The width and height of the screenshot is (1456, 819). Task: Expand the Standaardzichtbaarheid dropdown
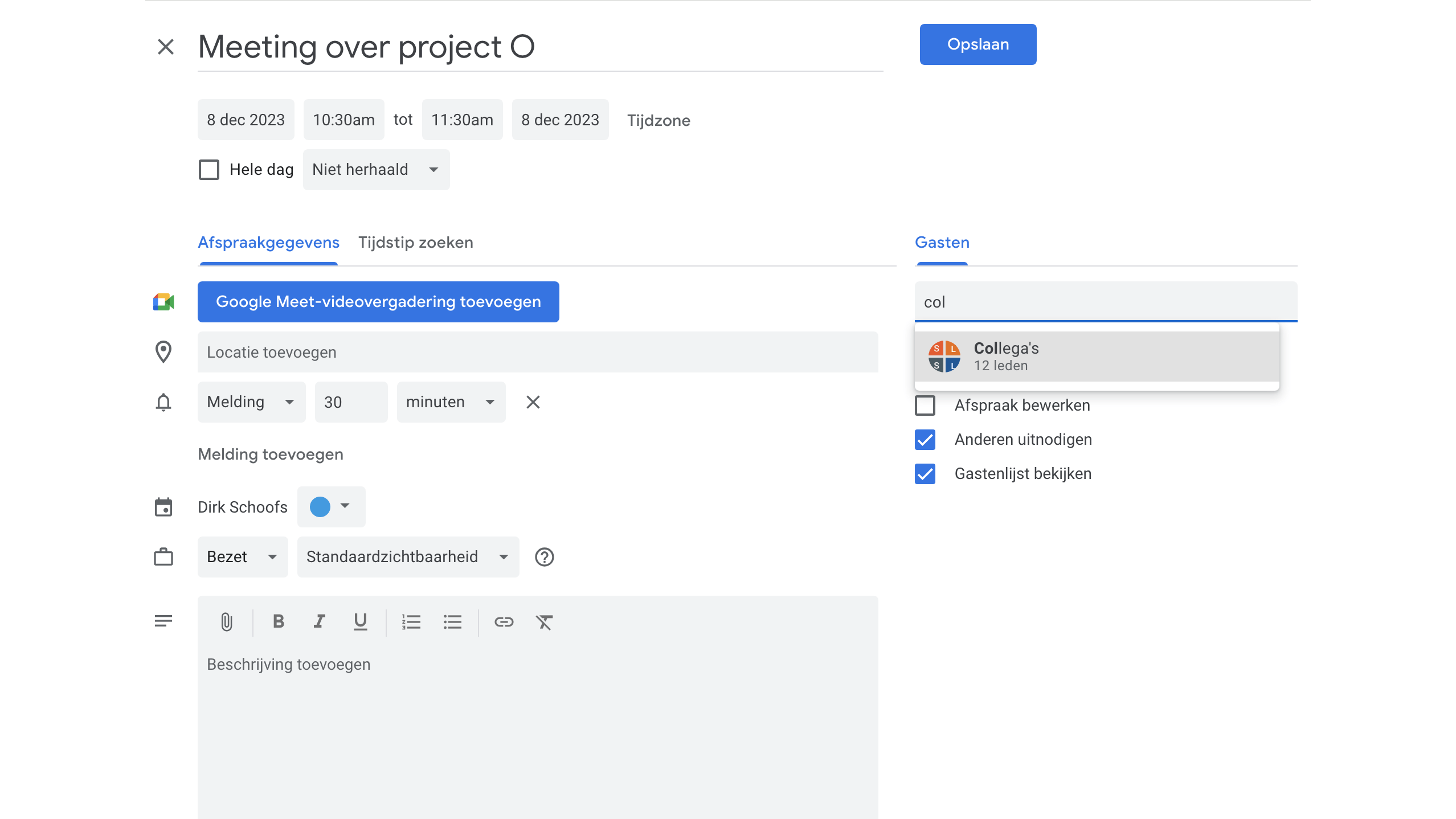pyautogui.click(x=407, y=557)
